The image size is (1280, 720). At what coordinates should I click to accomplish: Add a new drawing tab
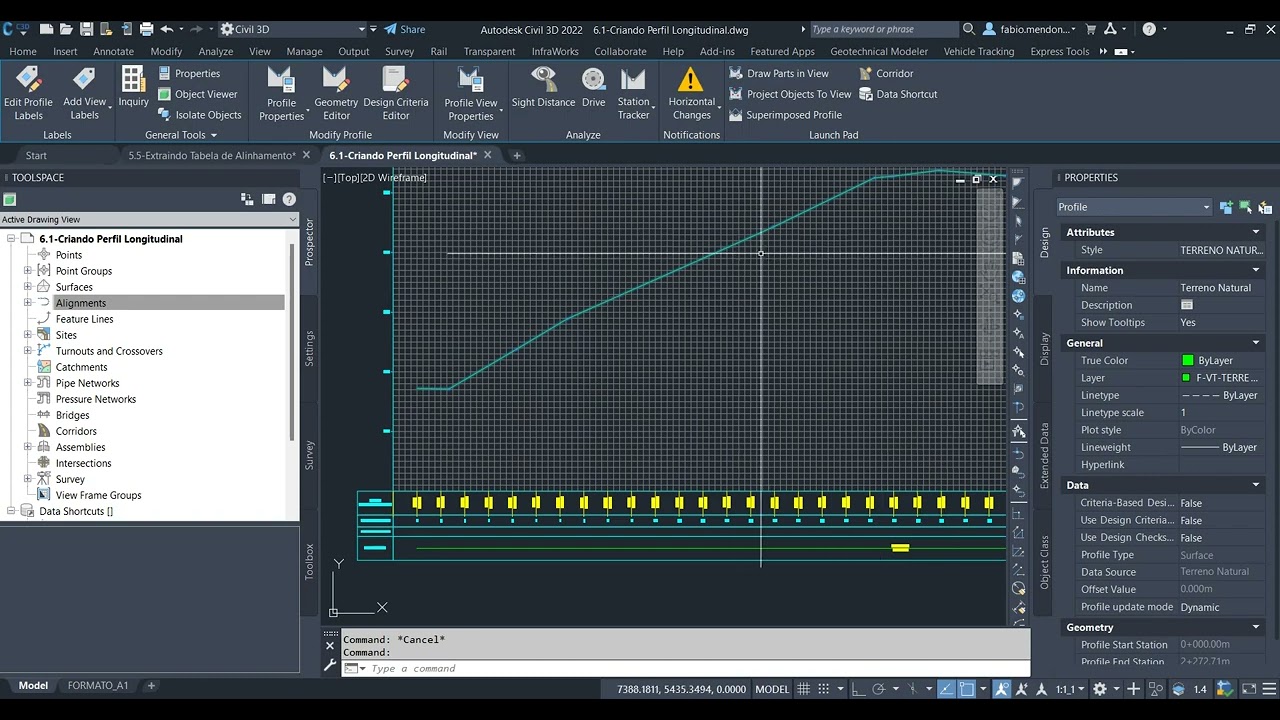click(x=517, y=155)
